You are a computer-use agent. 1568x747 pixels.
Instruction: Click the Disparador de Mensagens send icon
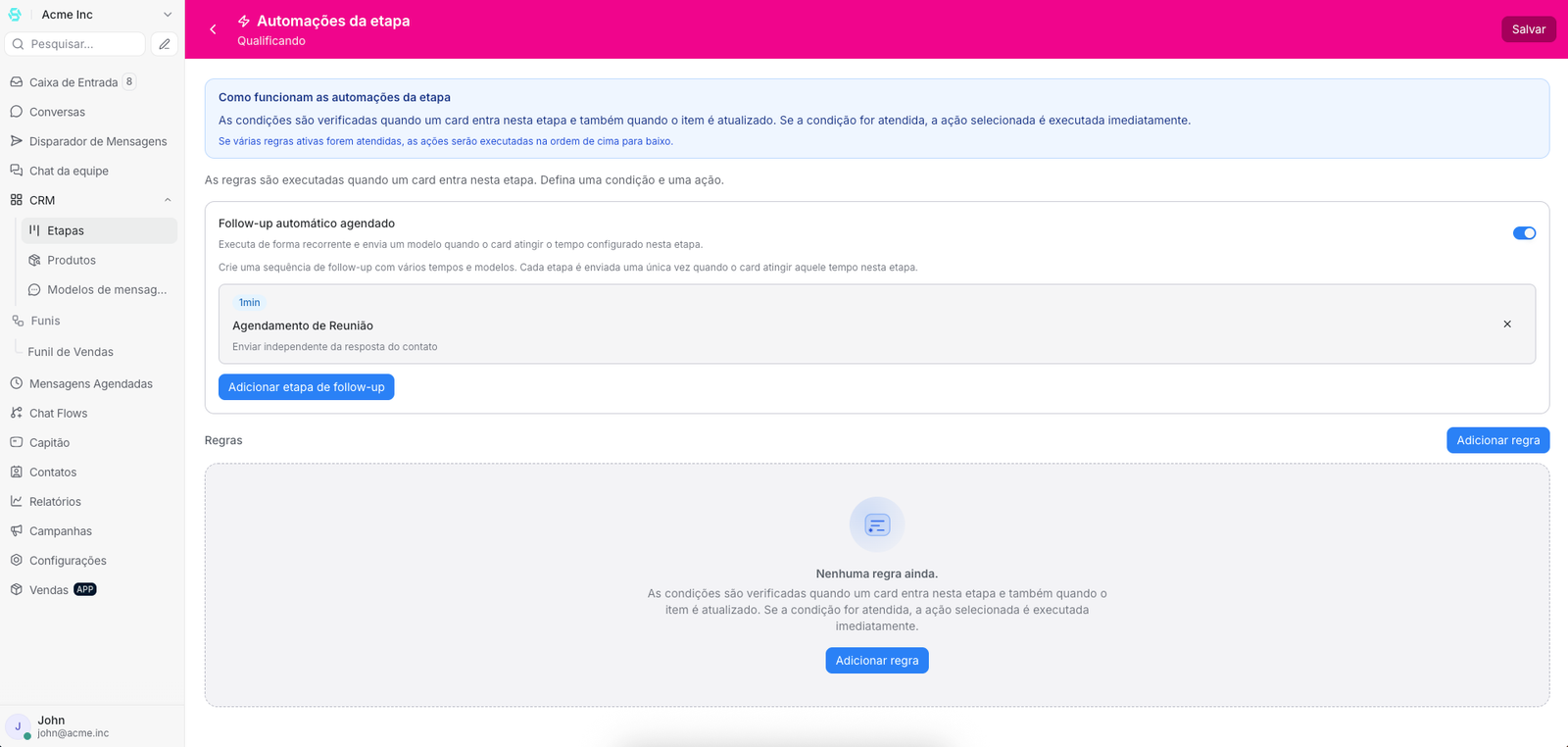pyautogui.click(x=17, y=141)
